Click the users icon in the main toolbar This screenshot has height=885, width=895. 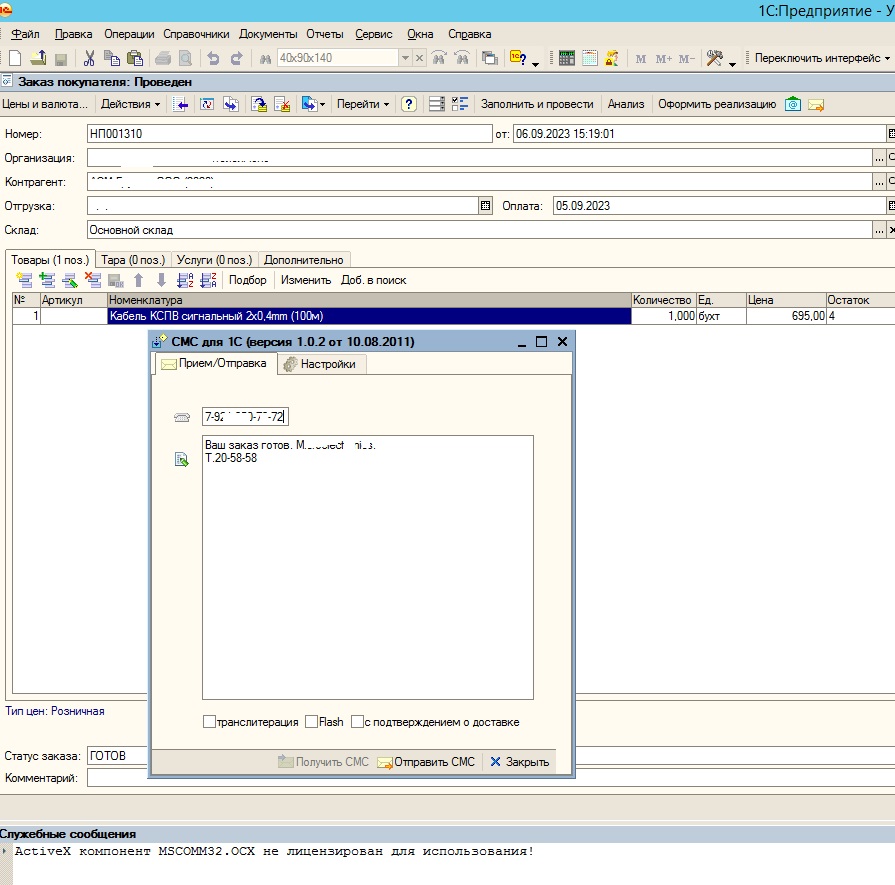click(612, 58)
